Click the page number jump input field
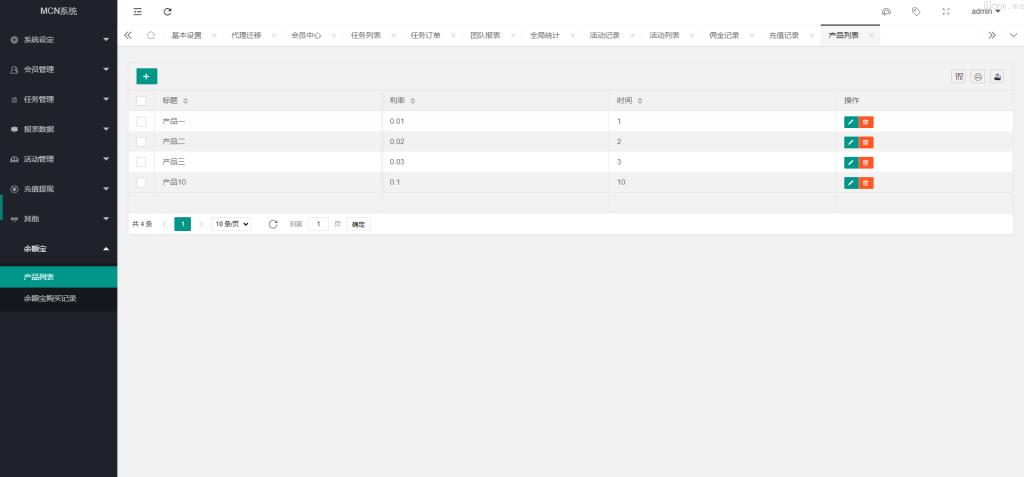Image resolution: width=1024 pixels, height=477 pixels. 318,224
